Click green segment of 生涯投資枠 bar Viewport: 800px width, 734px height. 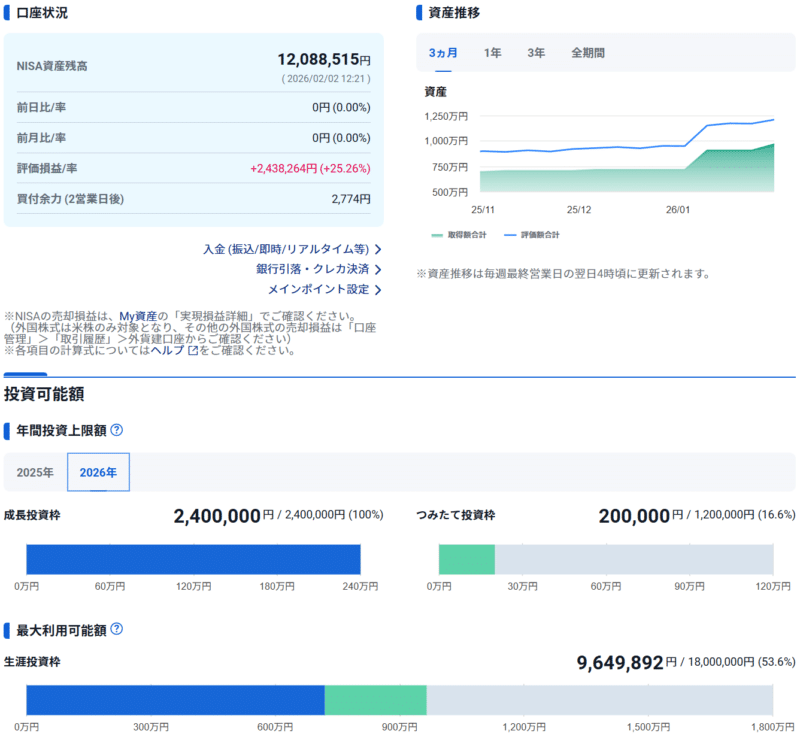point(376,699)
